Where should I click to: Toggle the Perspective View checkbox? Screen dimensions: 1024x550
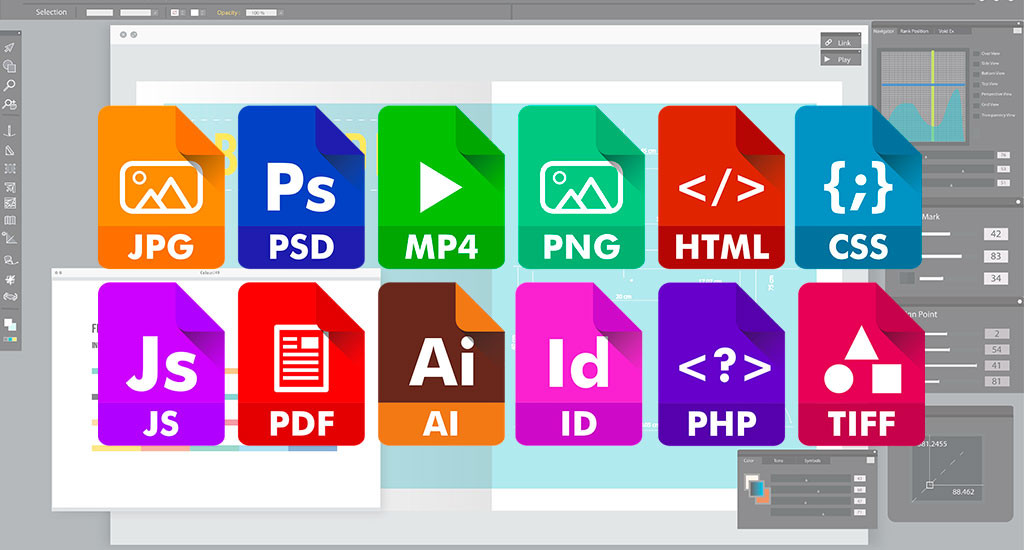[x=976, y=95]
